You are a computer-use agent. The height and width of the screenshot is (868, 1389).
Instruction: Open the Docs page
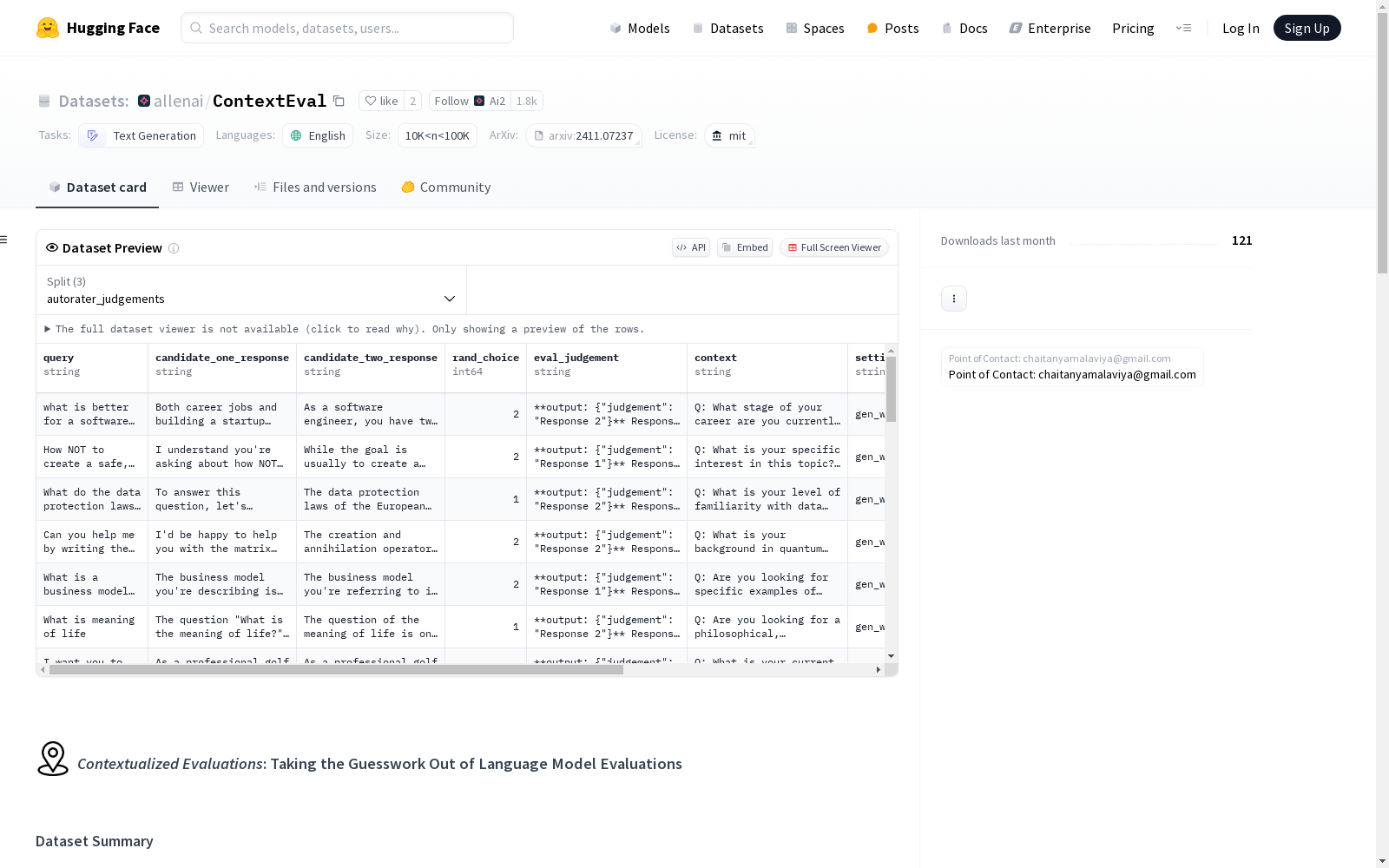tap(964, 28)
